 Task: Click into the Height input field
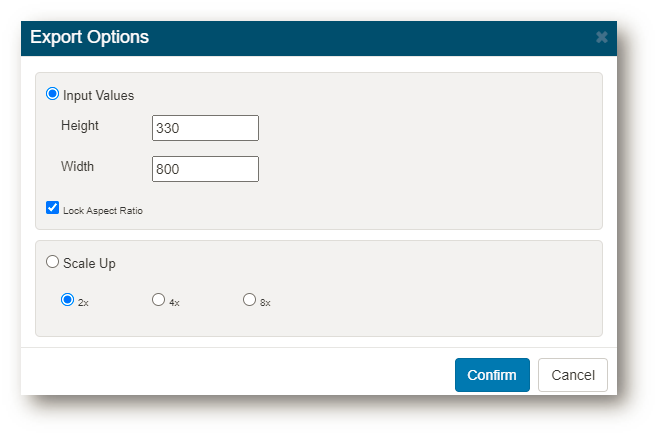tap(205, 128)
